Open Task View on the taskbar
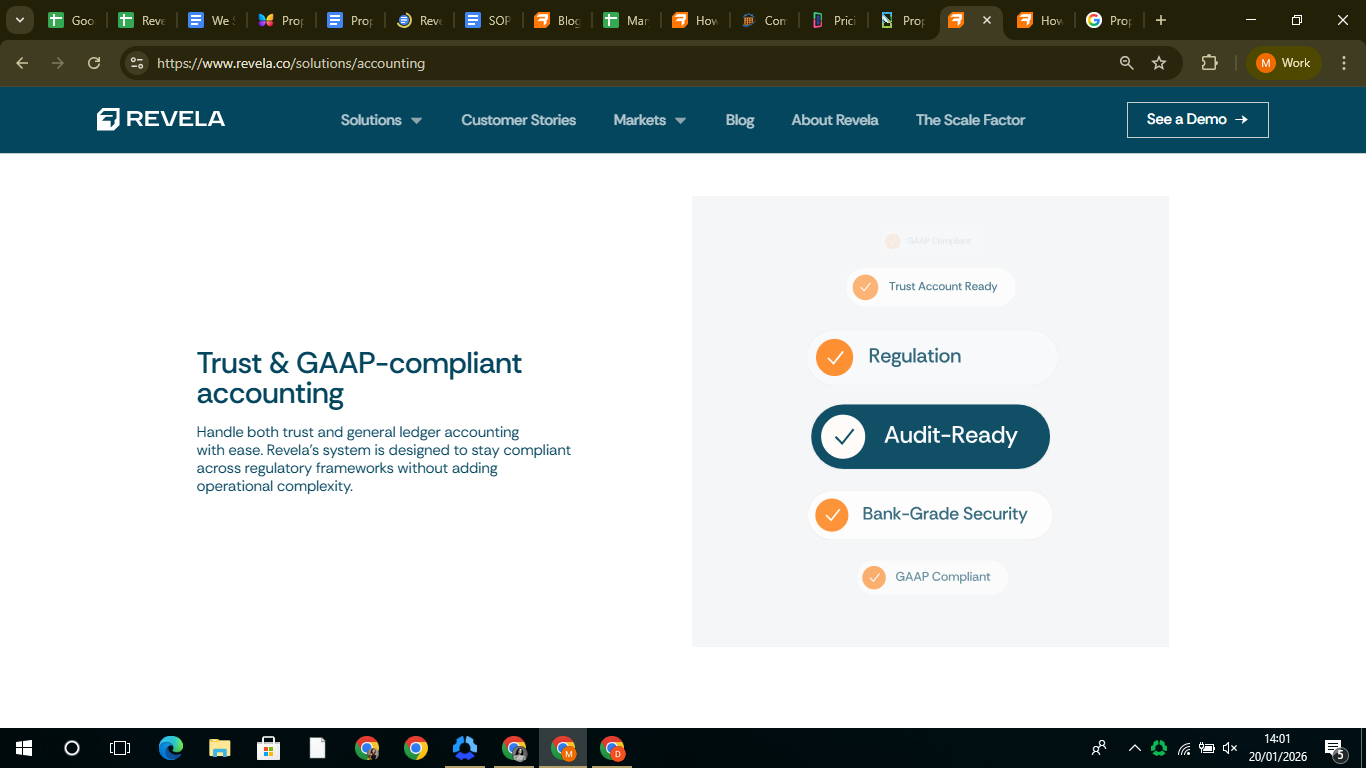This screenshot has height=768, width=1366. coord(120,748)
